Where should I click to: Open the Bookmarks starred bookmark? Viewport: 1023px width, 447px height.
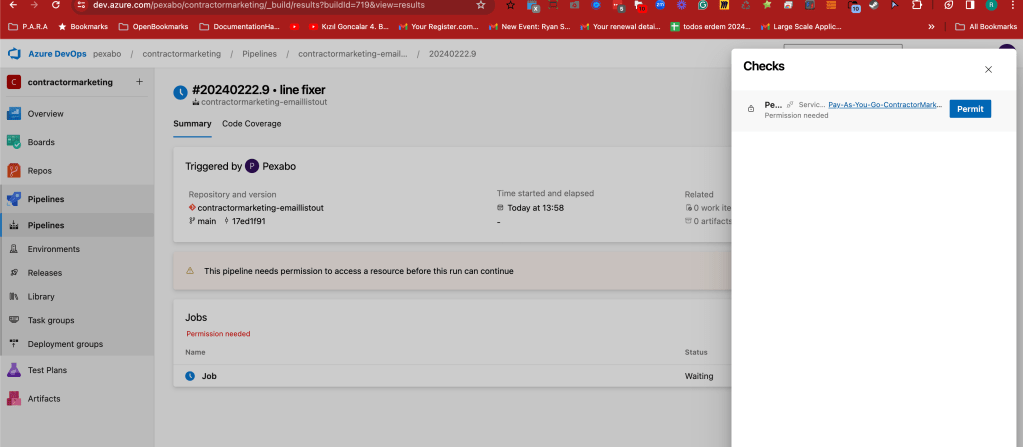click(84, 27)
